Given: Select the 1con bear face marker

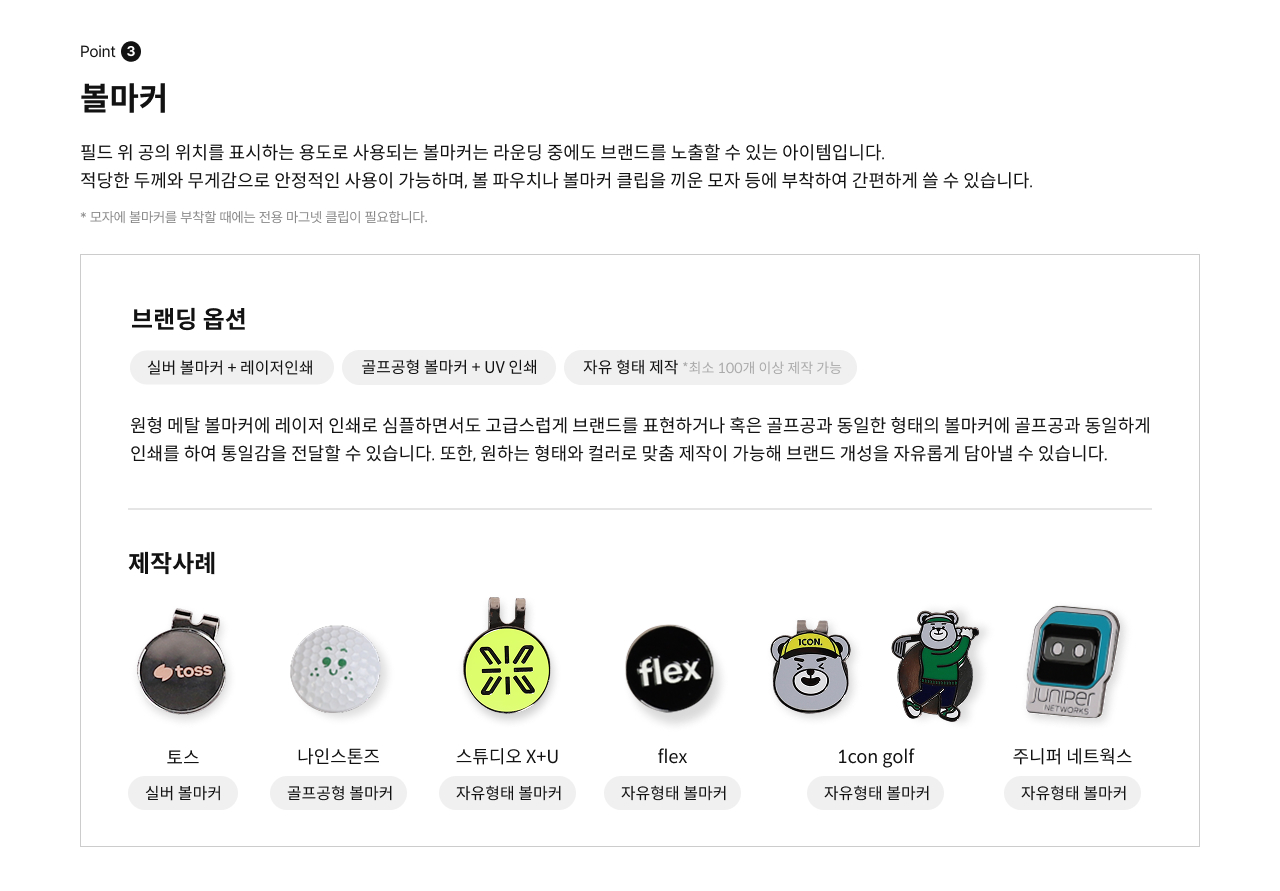Looking at the screenshot, I should click(811, 668).
